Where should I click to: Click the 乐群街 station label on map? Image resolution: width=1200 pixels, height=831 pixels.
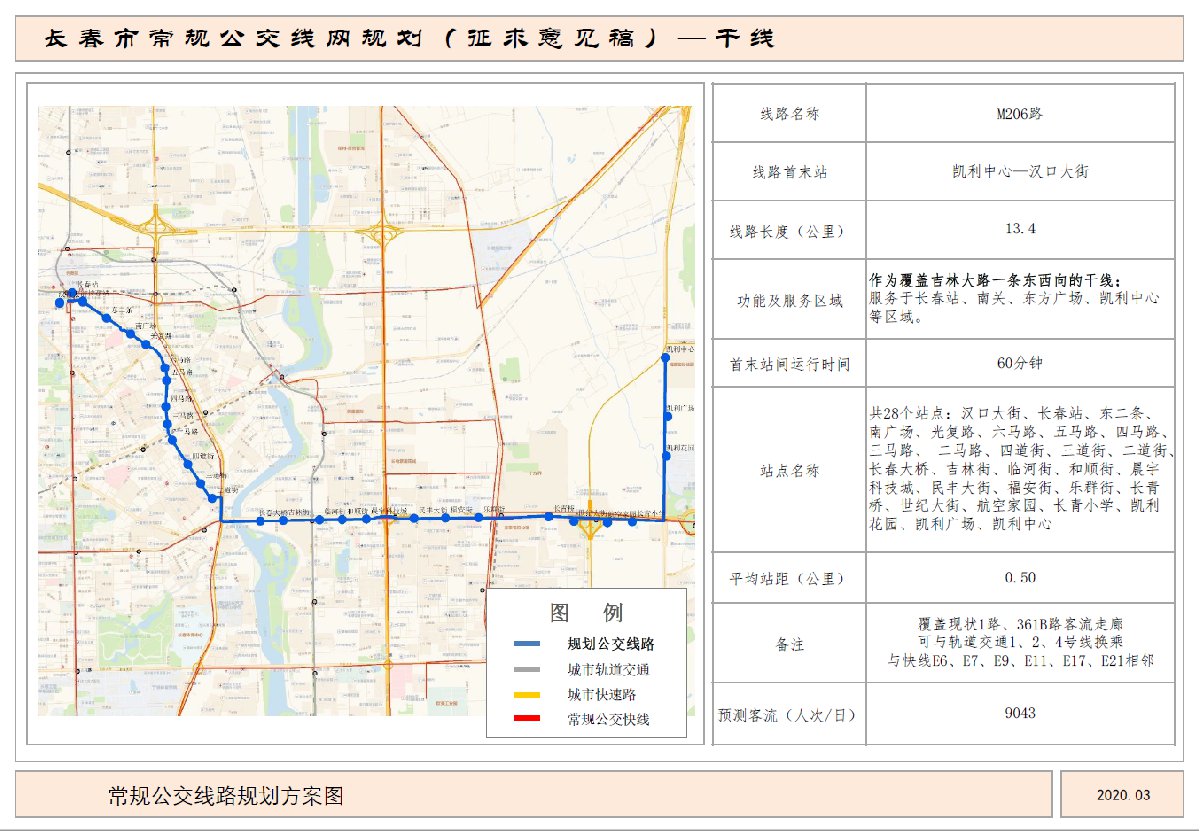492,509
